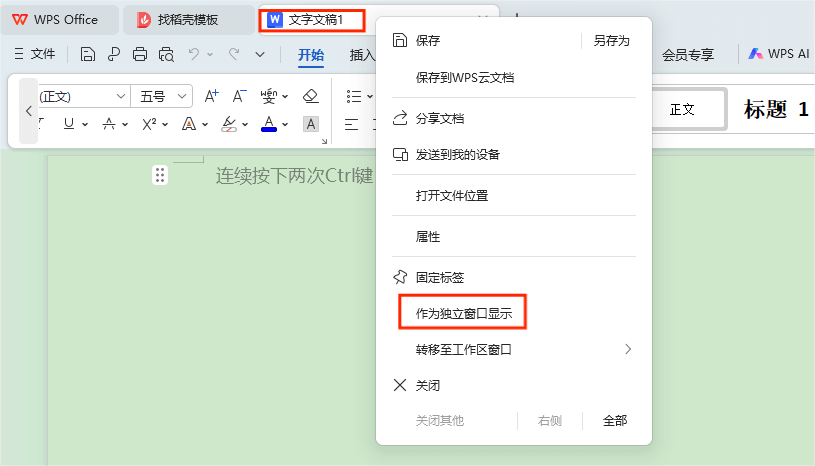The image size is (815, 466).
Task: Expand the text effects dropdown
Action: click(205, 125)
